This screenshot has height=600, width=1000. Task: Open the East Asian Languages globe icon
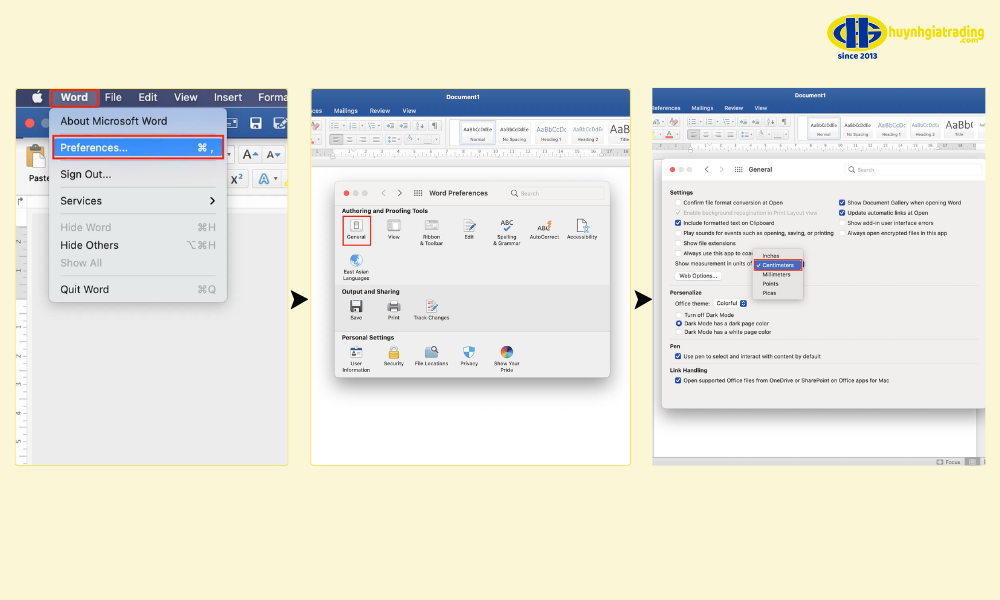click(356, 262)
